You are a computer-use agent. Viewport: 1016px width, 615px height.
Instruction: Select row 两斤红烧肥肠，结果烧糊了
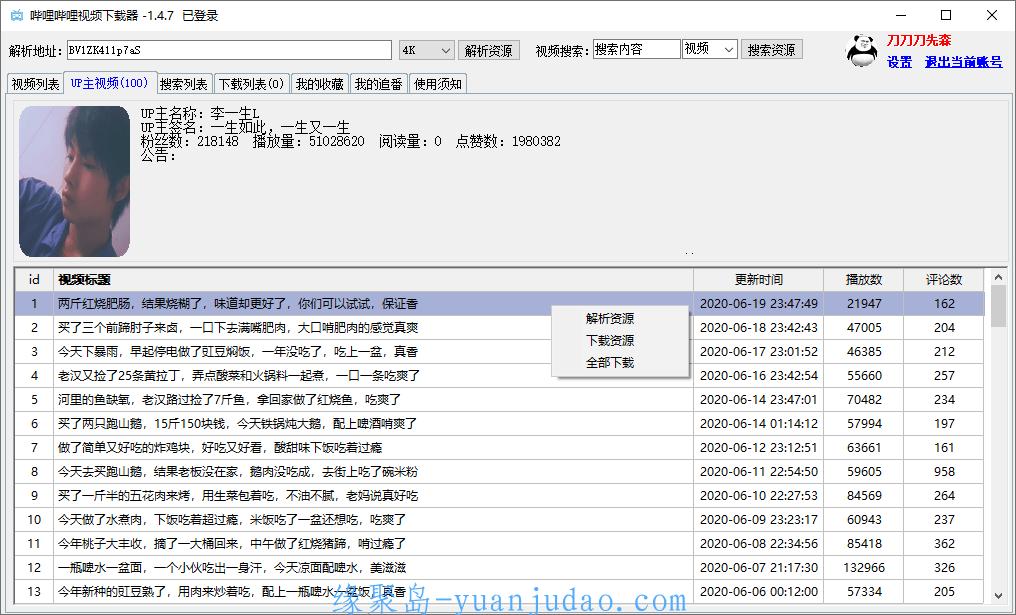[x=500, y=303]
